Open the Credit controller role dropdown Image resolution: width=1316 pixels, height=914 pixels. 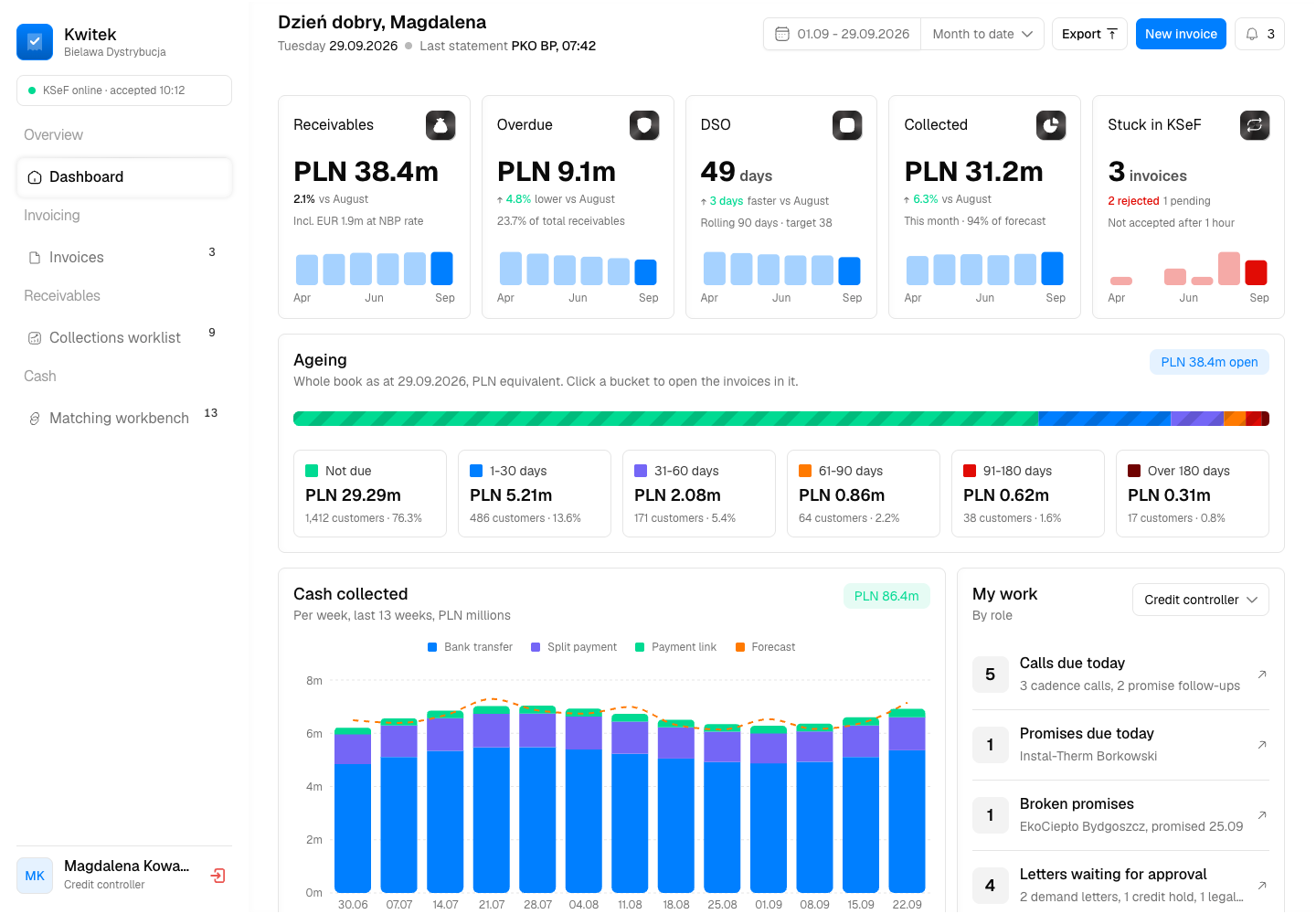coord(1201,600)
